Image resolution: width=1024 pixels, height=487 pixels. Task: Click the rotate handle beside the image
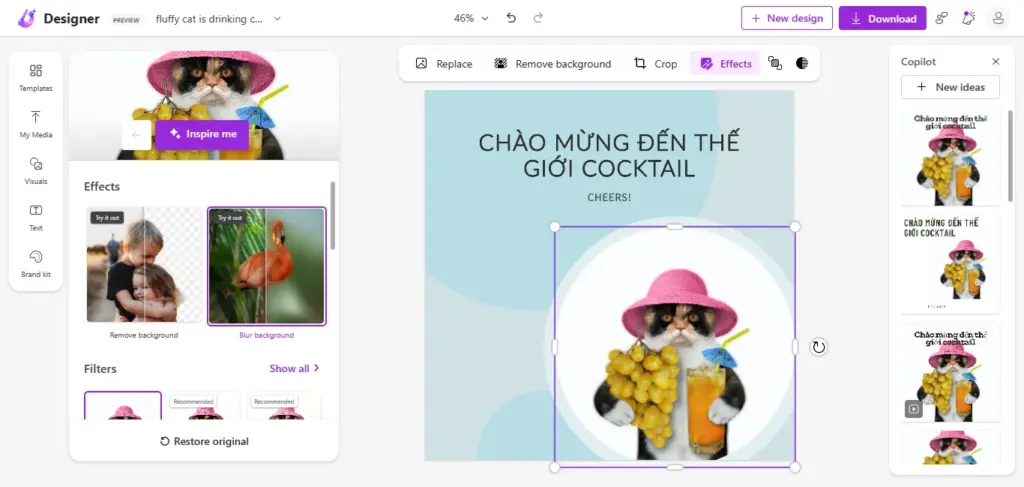tap(818, 347)
